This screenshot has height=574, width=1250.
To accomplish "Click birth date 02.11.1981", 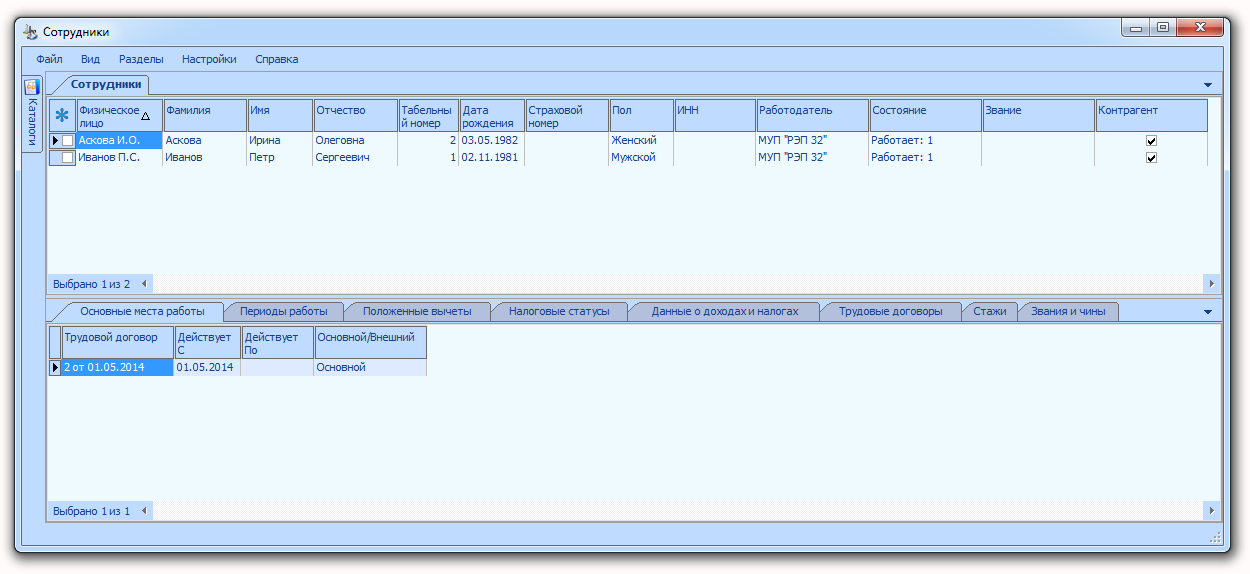I will tap(492, 158).
